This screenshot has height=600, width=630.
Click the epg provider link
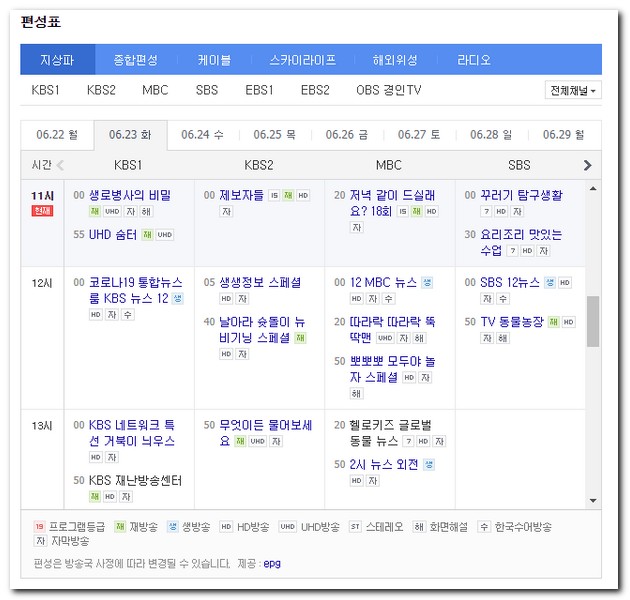pyautogui.click(x=272, y=563)
